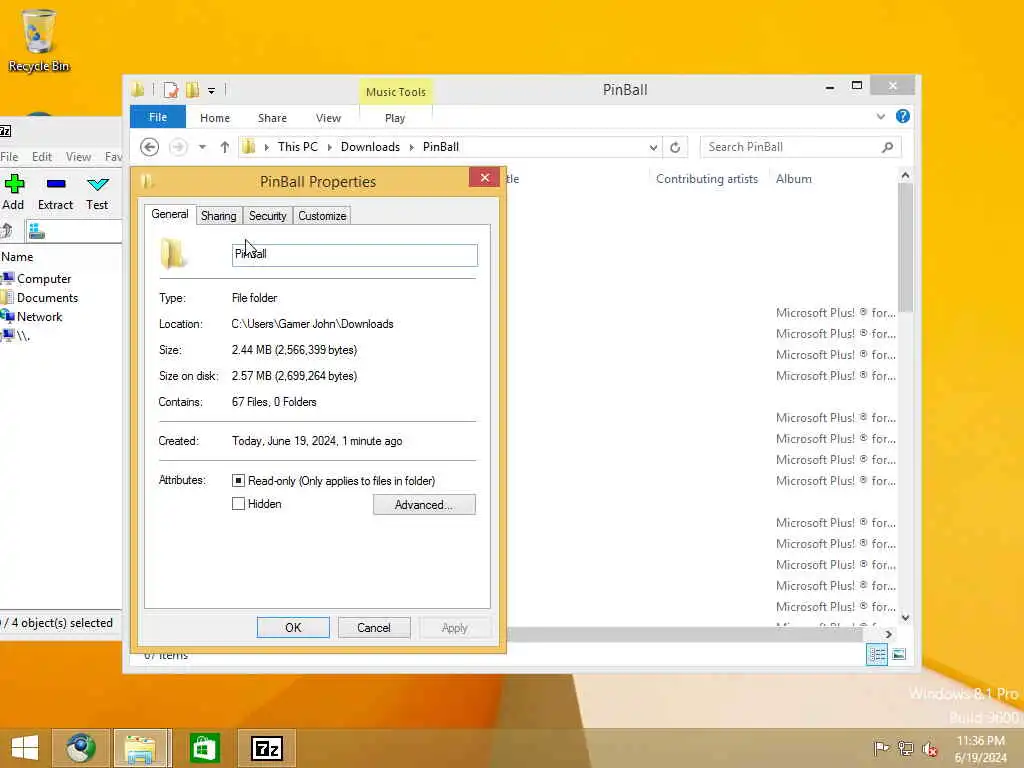The width and height of the screenshot is (1024, 768).
Task: Select the General tab
Action: click(x=170, y=214)
